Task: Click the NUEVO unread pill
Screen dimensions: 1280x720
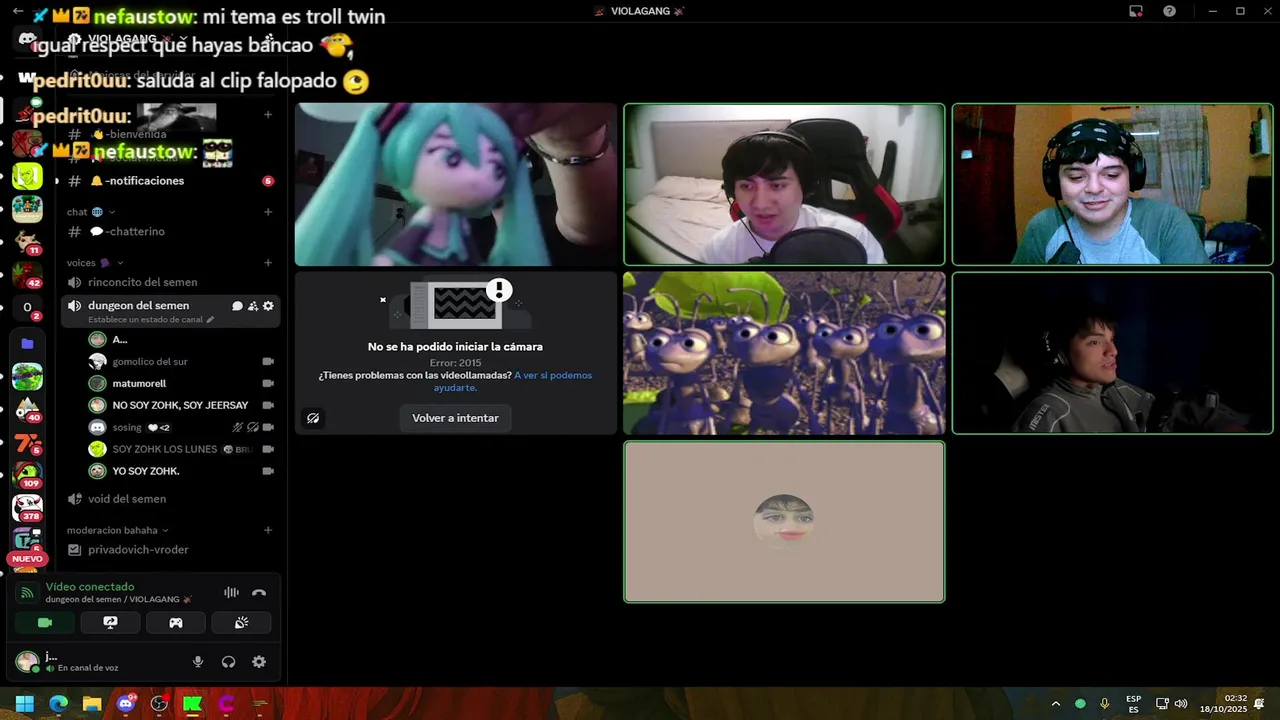Action: [27, 559]
